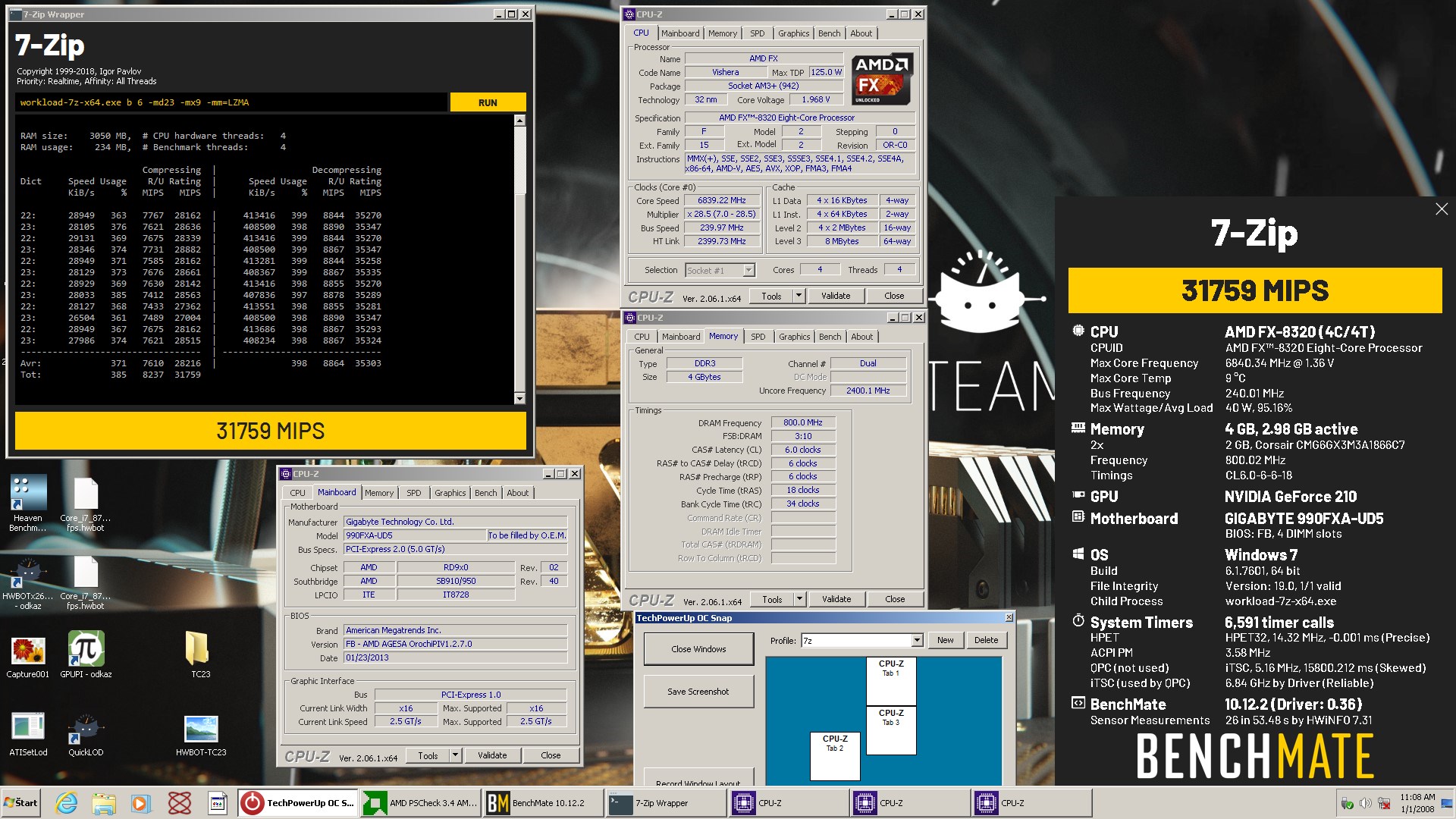This screenshot has width=1456, height=819.
Task: Click red atom-shaped taskbar icon
Action: [180, 803]
